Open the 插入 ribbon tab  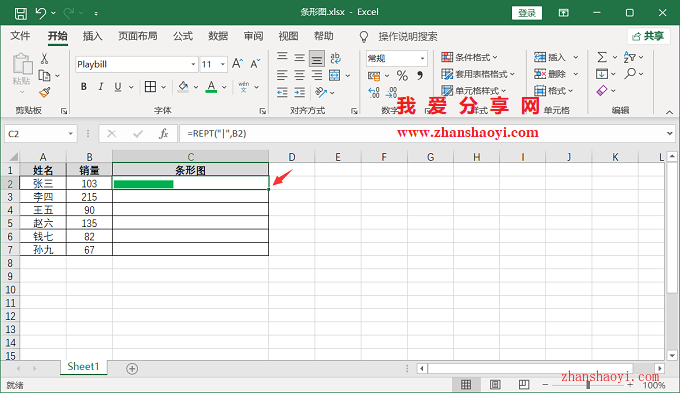click(x=92, y=36)
